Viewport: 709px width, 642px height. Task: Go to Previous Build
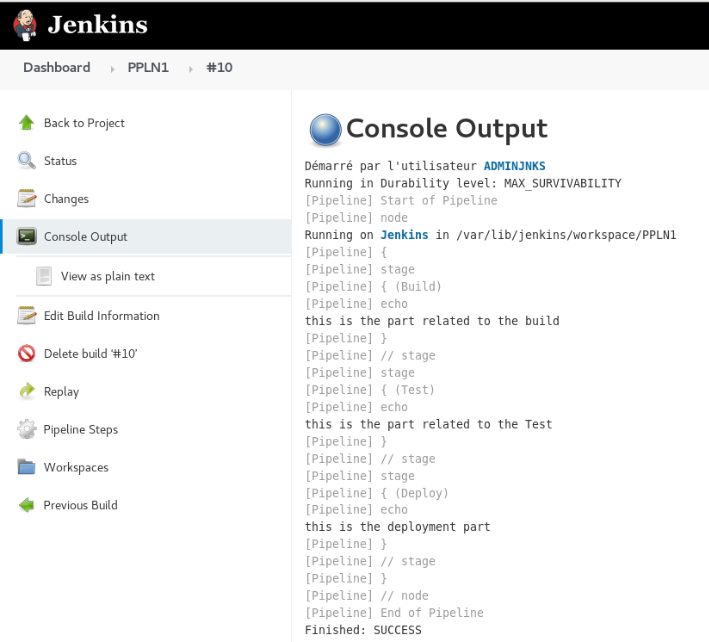80,505
